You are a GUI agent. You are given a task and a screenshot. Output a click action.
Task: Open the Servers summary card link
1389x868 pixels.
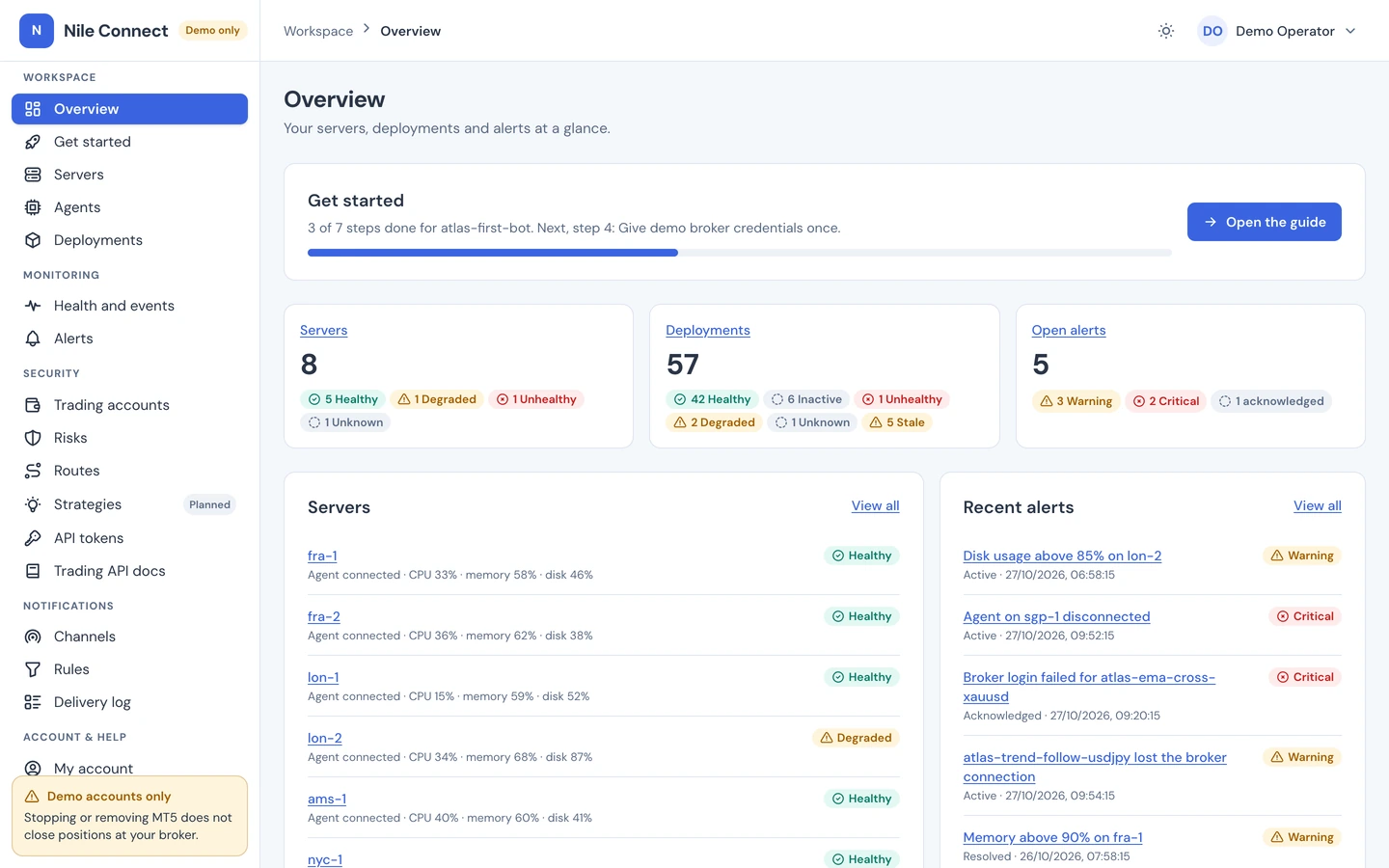[323, 330]
